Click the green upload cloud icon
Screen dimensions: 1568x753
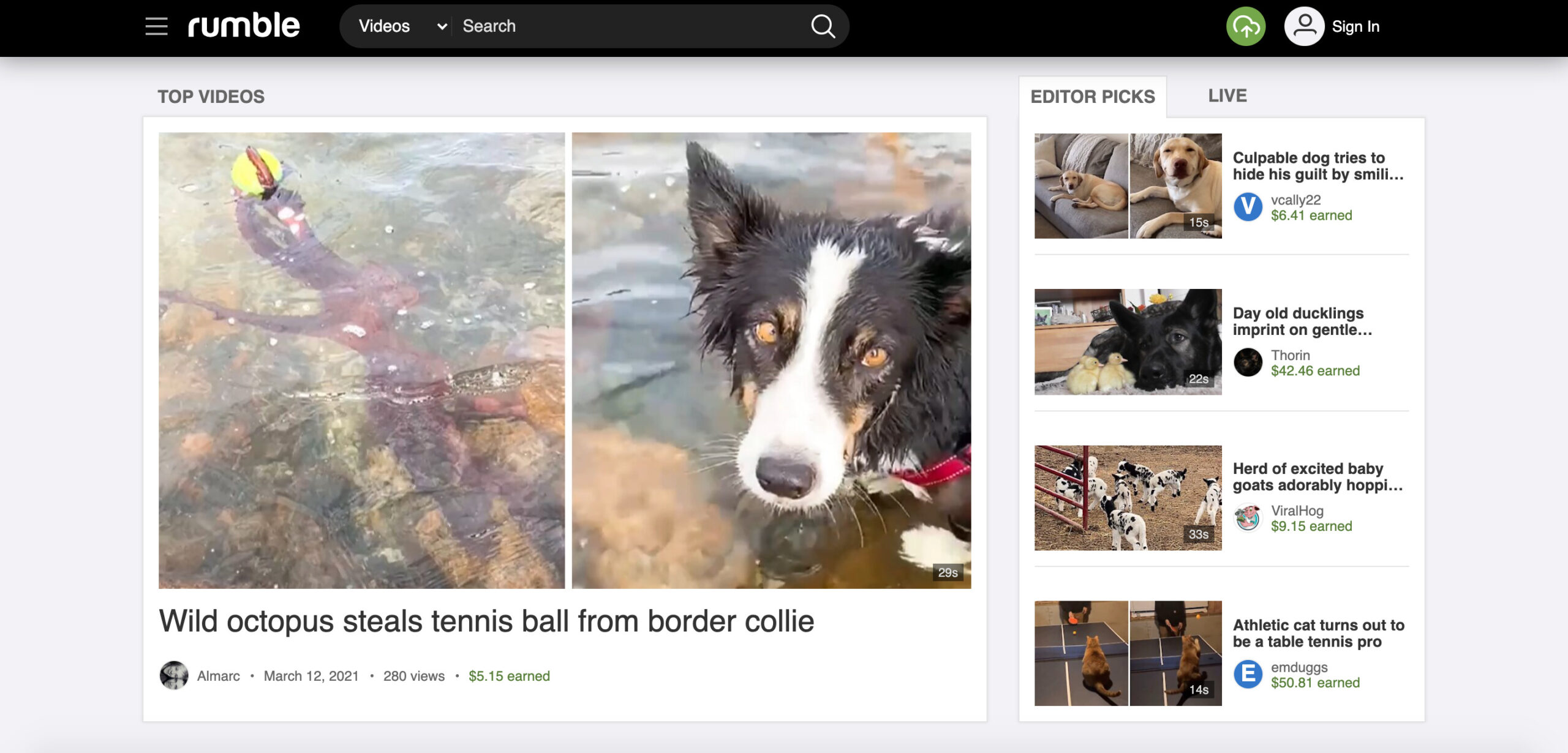pos(1246,26)
